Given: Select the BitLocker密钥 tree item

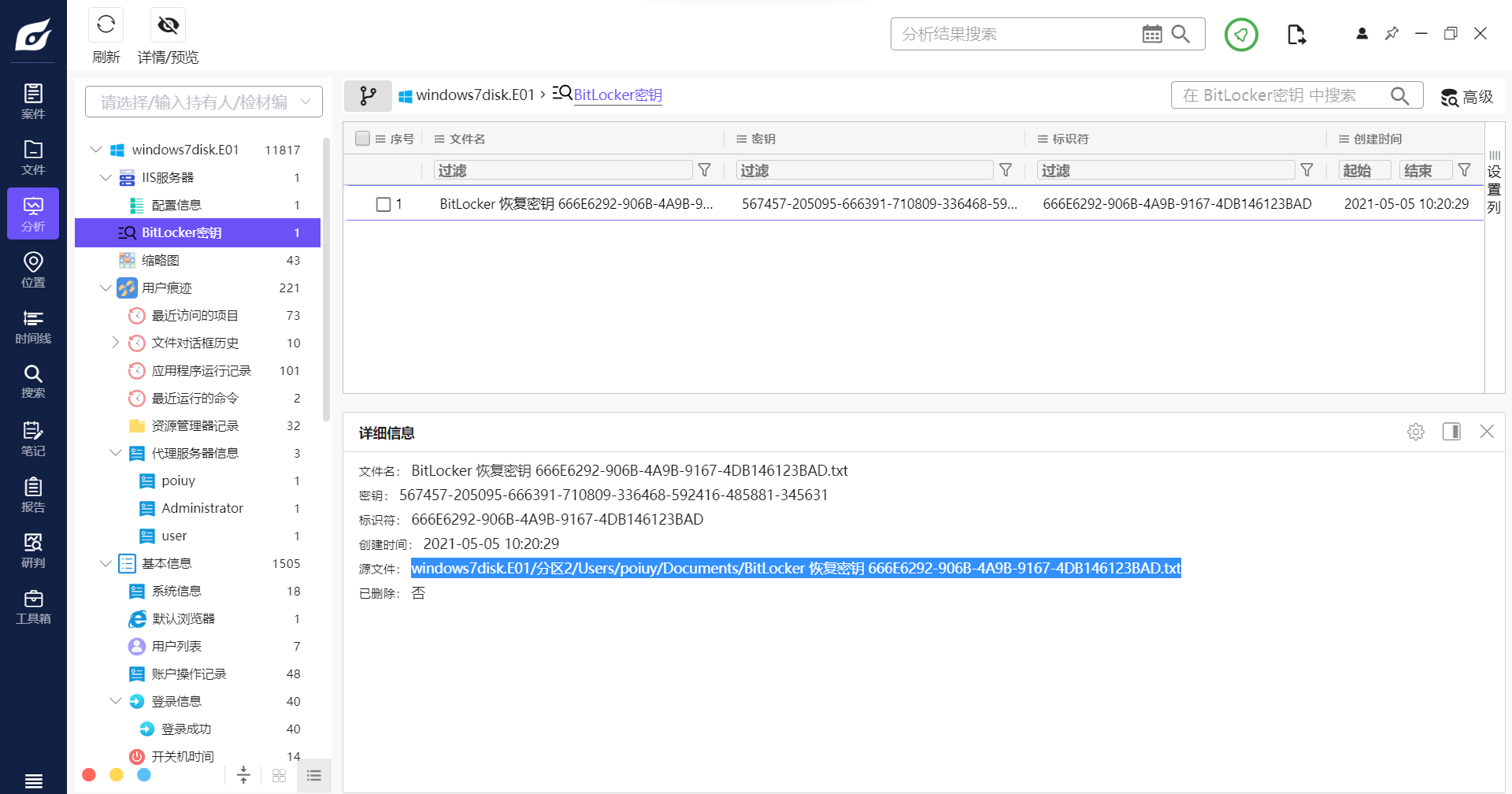Looking at the screenshot, I should tap(198, 232).
